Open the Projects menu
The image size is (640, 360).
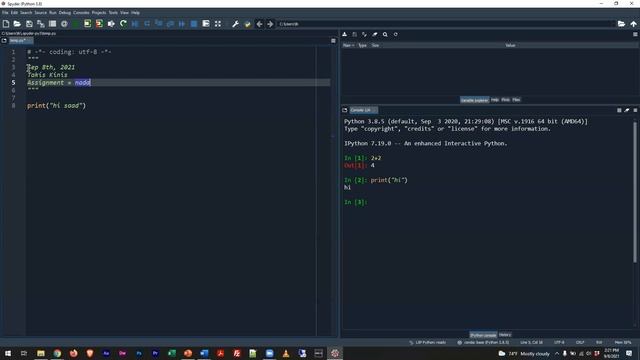click(x=99, y=13)
